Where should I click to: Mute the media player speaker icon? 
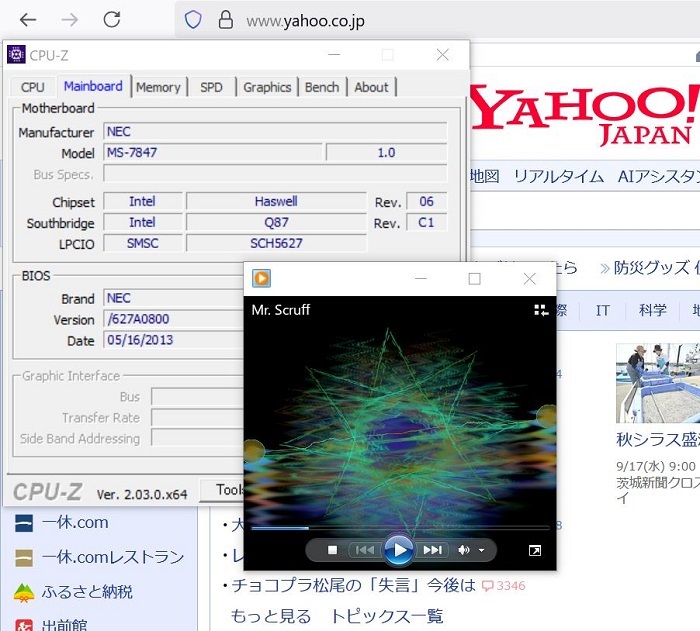(x=463, y=550)
